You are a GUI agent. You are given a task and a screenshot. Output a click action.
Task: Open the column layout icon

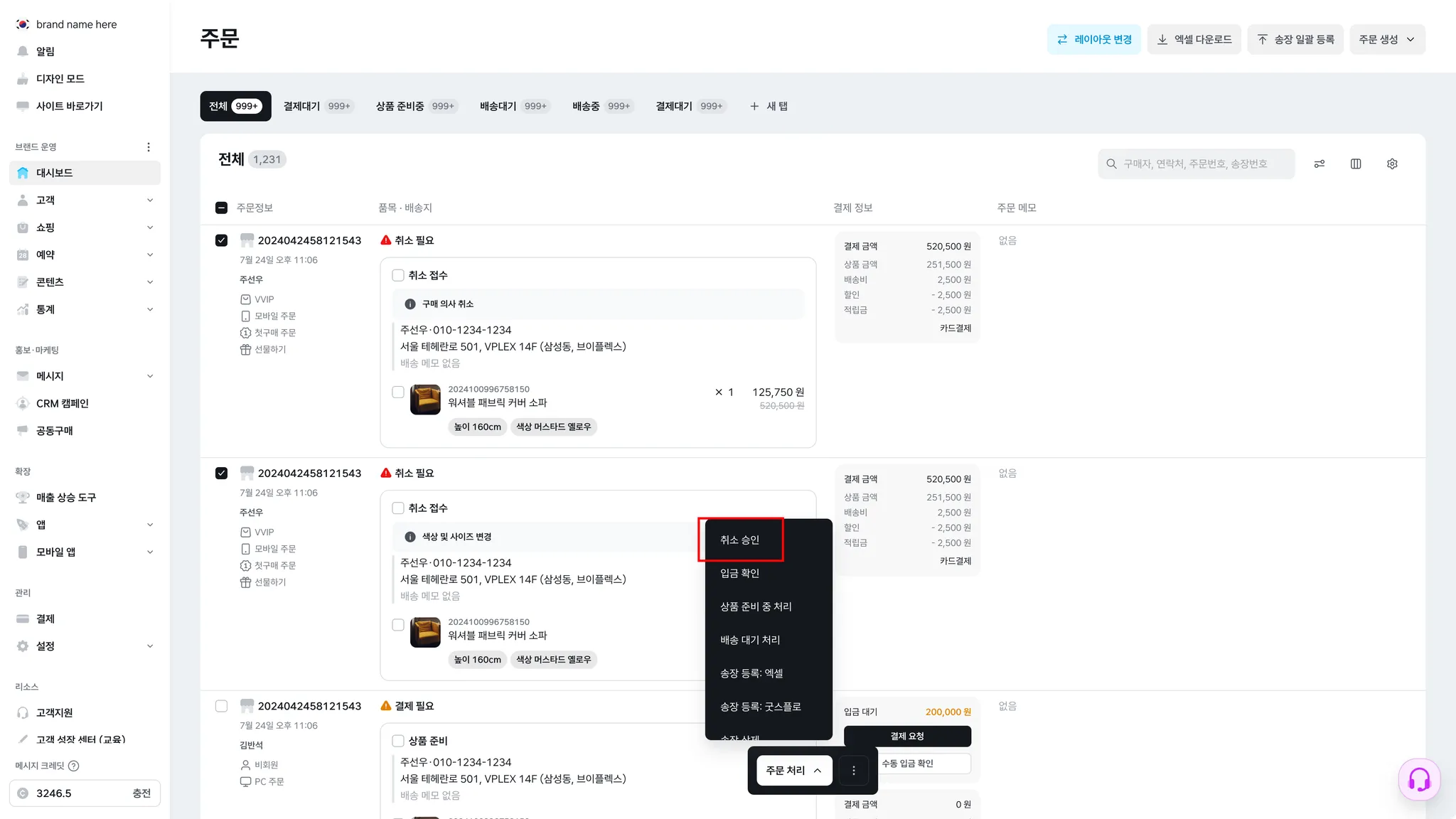(x=1356, y=164)
